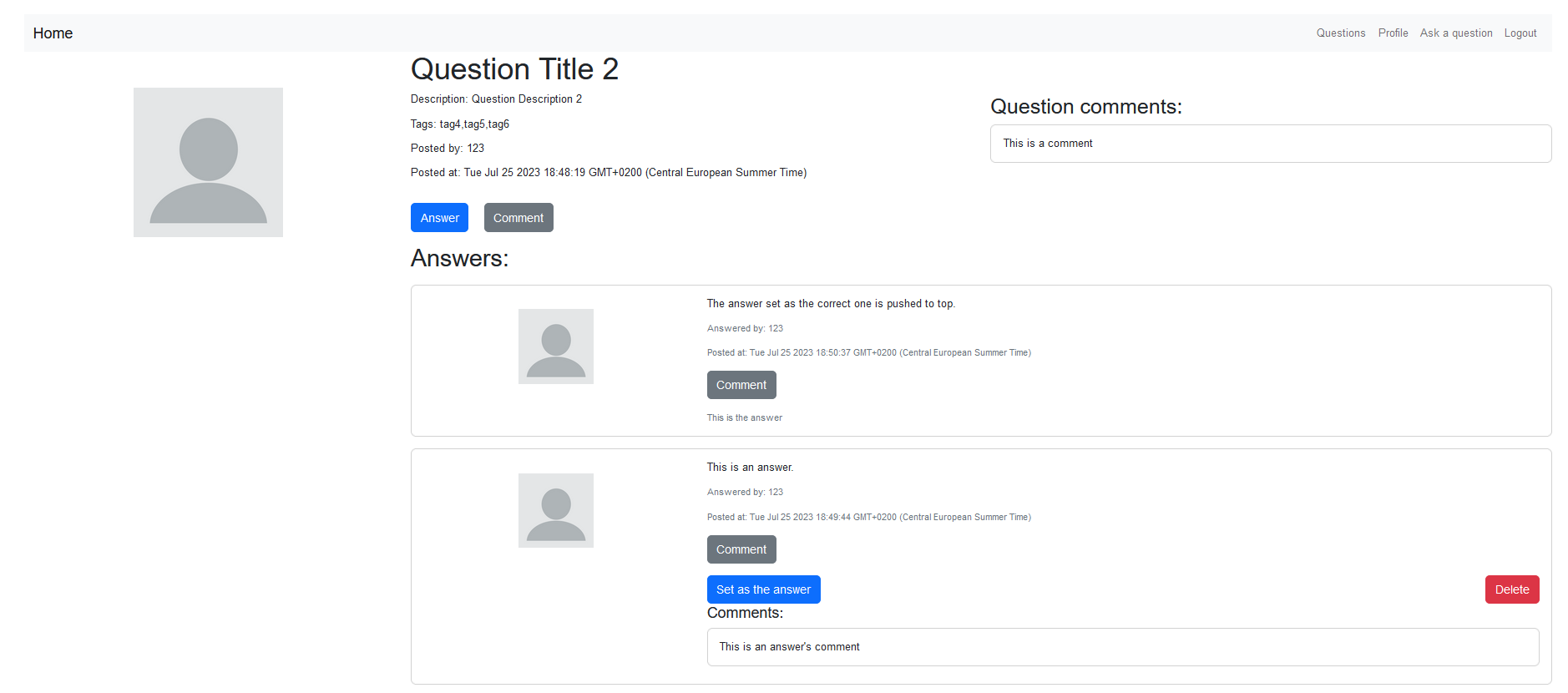Screen dimensions: 1568x693
Task: Click the Question Title 2 heading
Action: click(514, 69)
